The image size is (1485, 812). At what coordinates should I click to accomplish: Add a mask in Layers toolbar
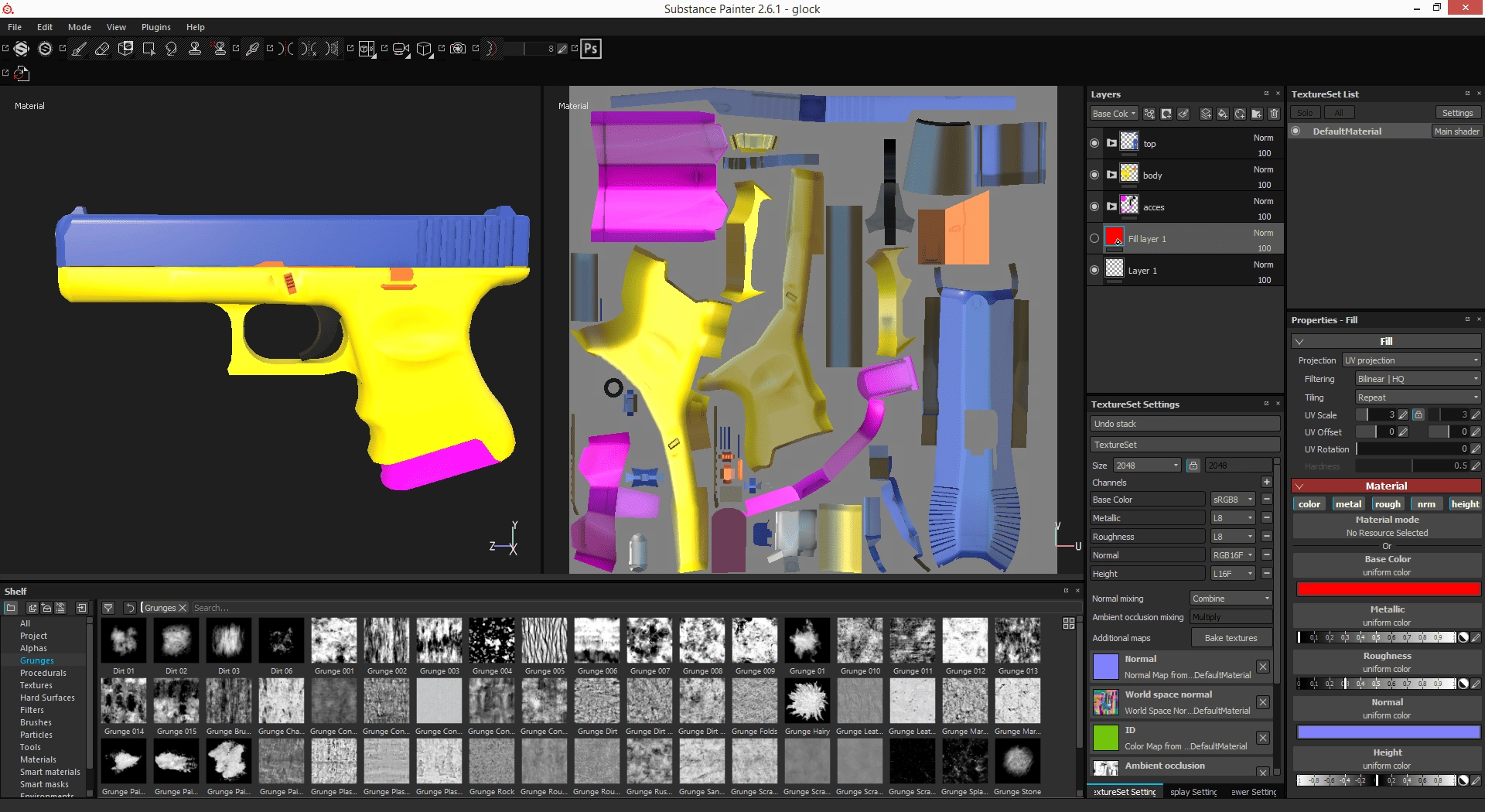click(x=1166, y=114)
